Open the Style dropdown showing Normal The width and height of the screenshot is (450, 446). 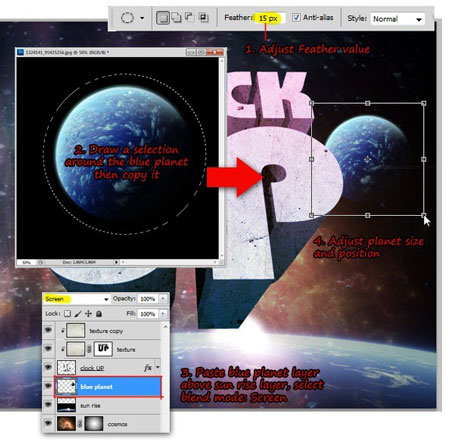[x=397, y=19]
